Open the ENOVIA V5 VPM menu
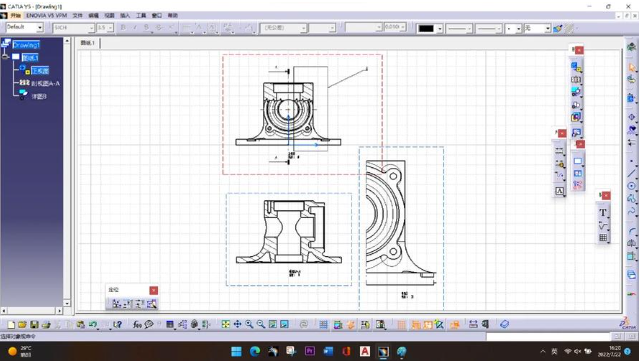 pos(46,15)
